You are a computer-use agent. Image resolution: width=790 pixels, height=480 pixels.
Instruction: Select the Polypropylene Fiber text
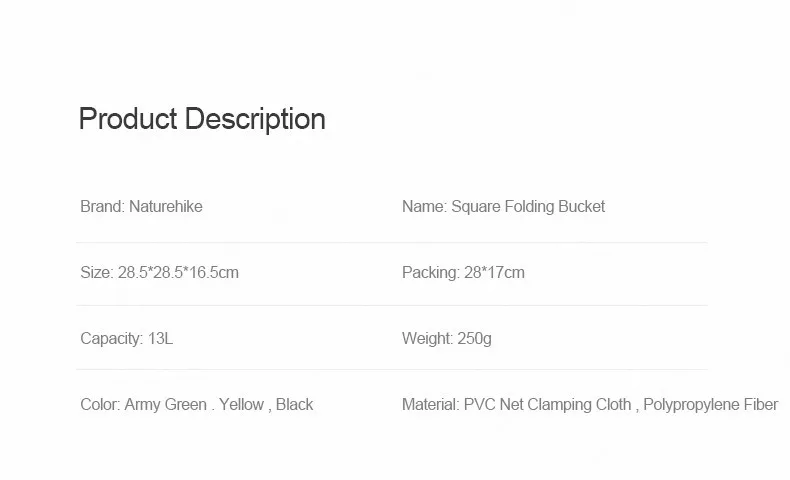pyautogui.click(x=710, y=405)
